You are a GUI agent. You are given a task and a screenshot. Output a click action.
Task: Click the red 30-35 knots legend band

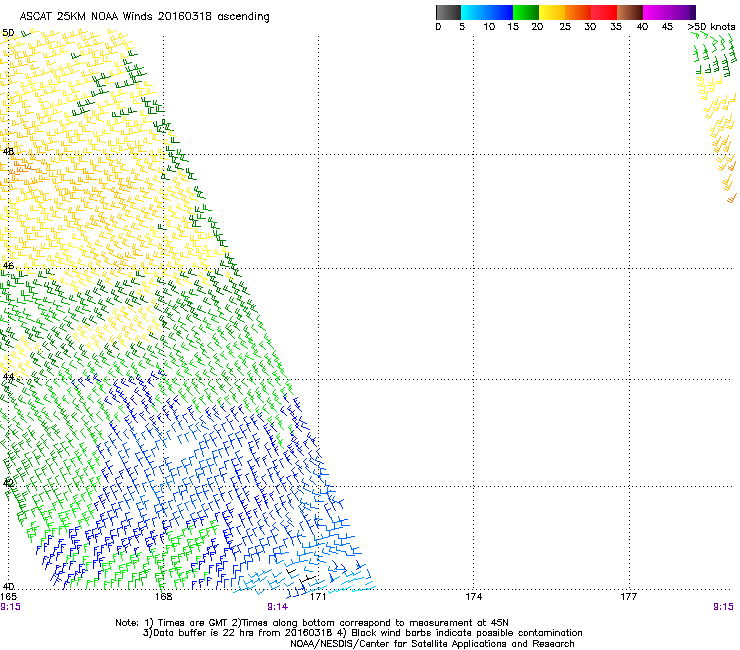tap(604, 12)
